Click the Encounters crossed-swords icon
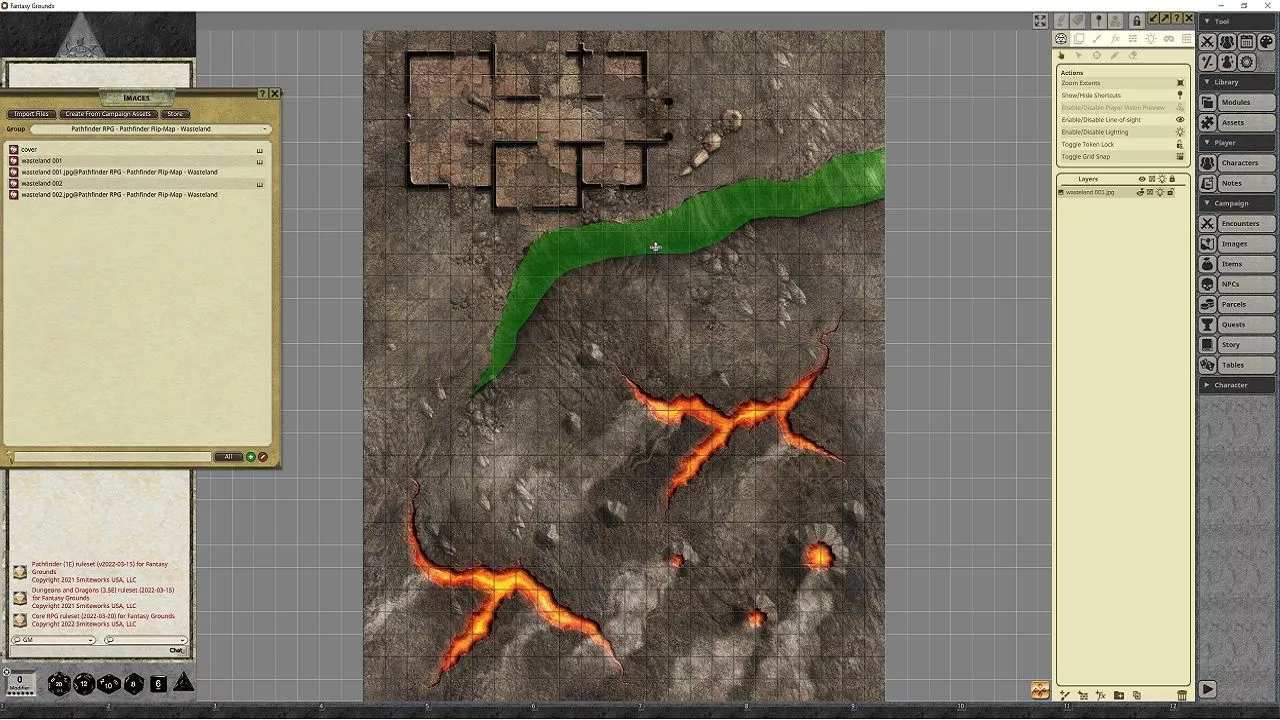 (x=1208, y=224)
